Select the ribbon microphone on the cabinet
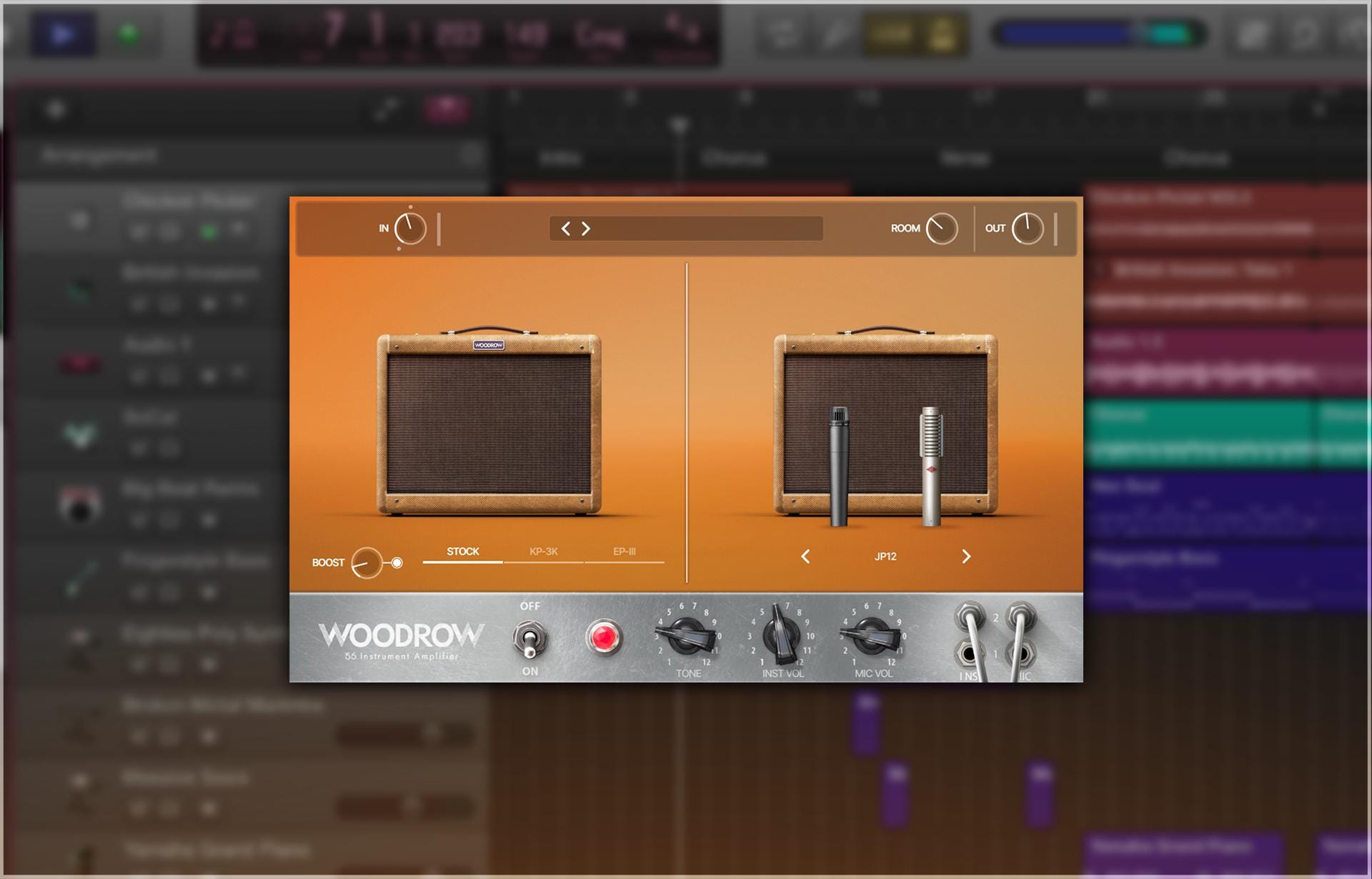1372x879 pixels. point(931,466)
